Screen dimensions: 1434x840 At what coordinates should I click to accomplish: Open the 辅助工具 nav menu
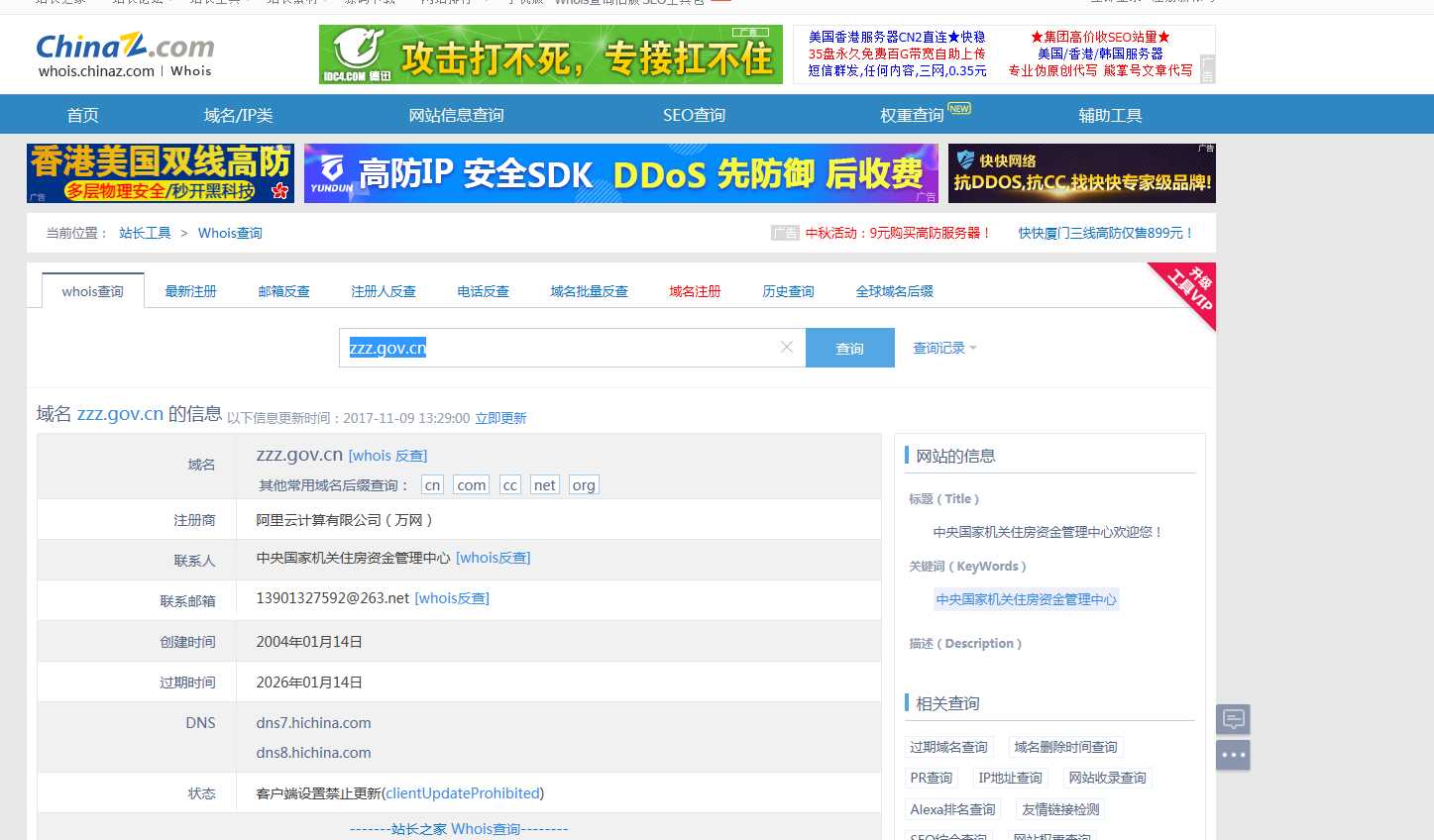pos(1110,115)
